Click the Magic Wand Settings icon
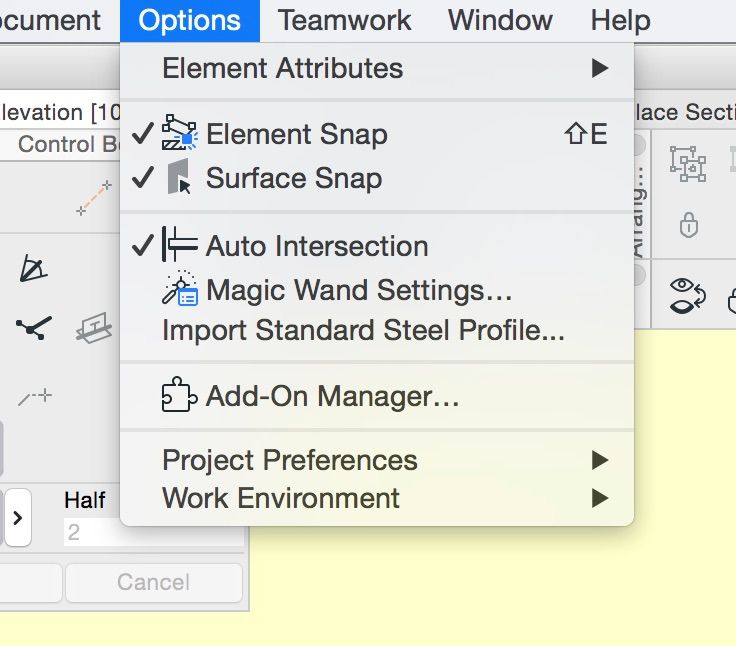Image resolution: width=736 pixels, height=646 pixels. [x=180, y=290]
